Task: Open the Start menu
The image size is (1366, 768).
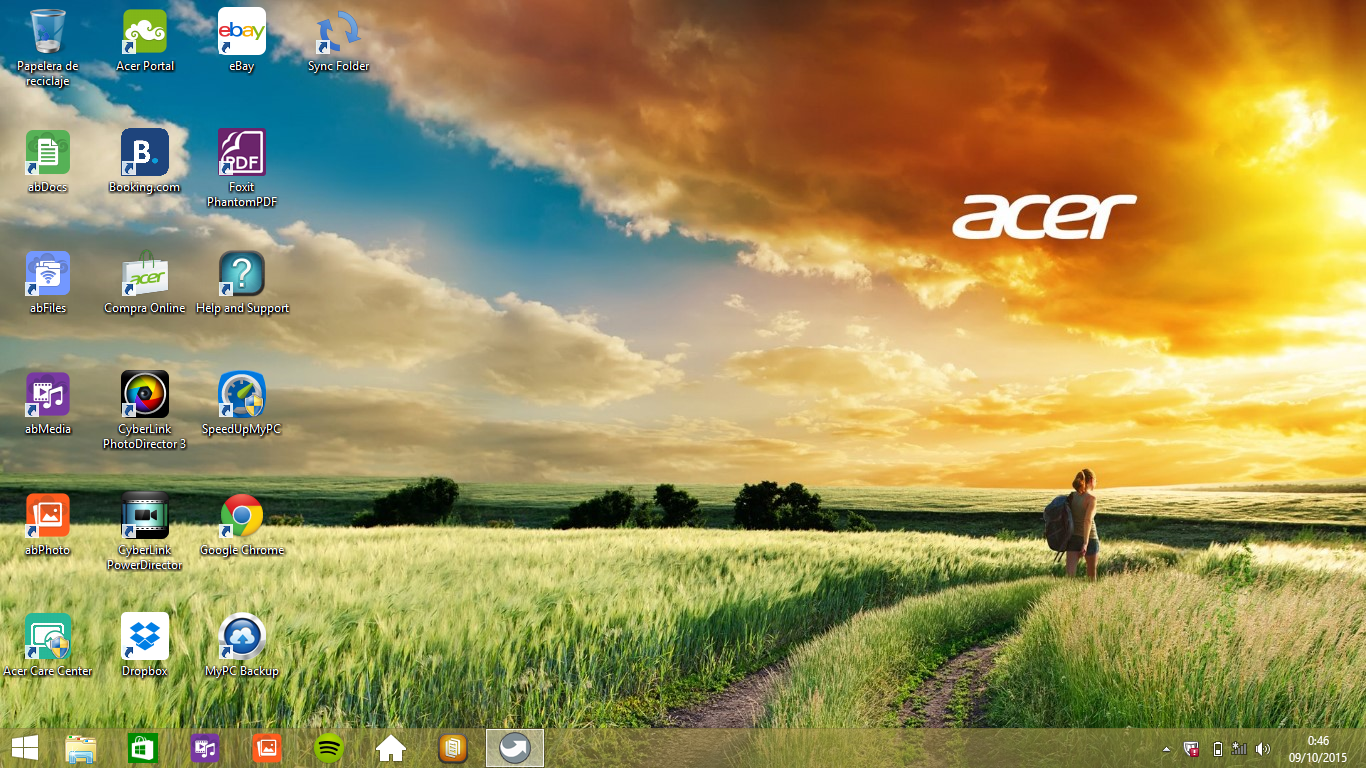Action: (23, 747)
